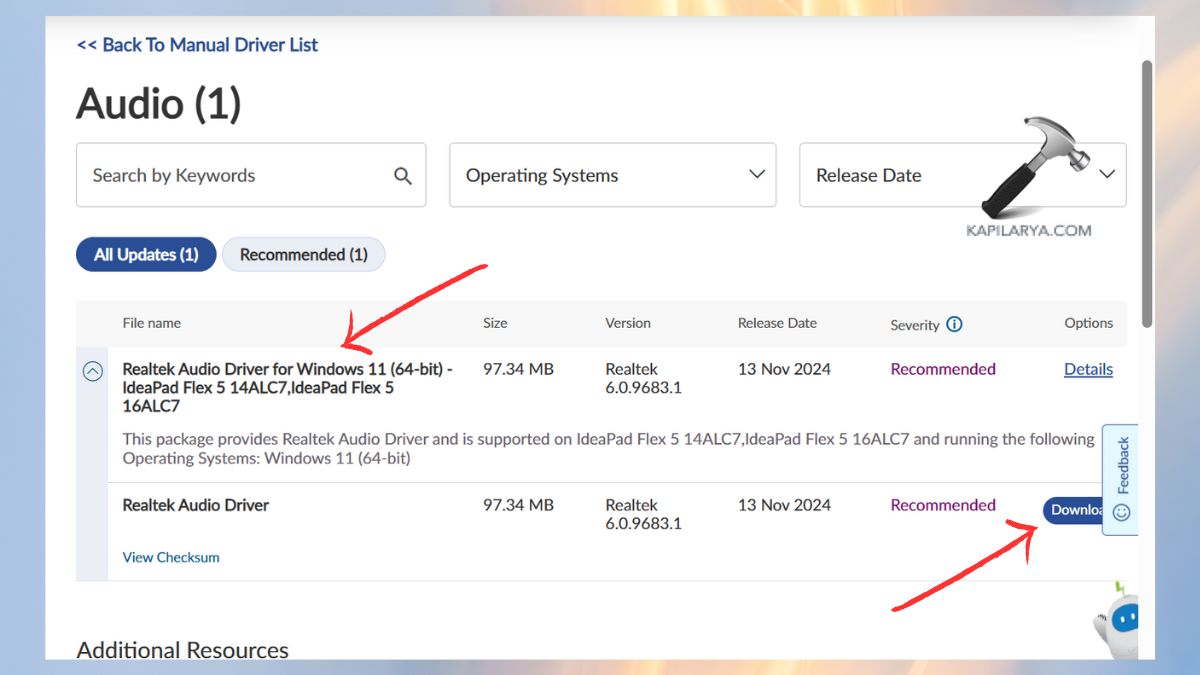
Task: Click the View Checksum link
Action: [x=171, y=557]
